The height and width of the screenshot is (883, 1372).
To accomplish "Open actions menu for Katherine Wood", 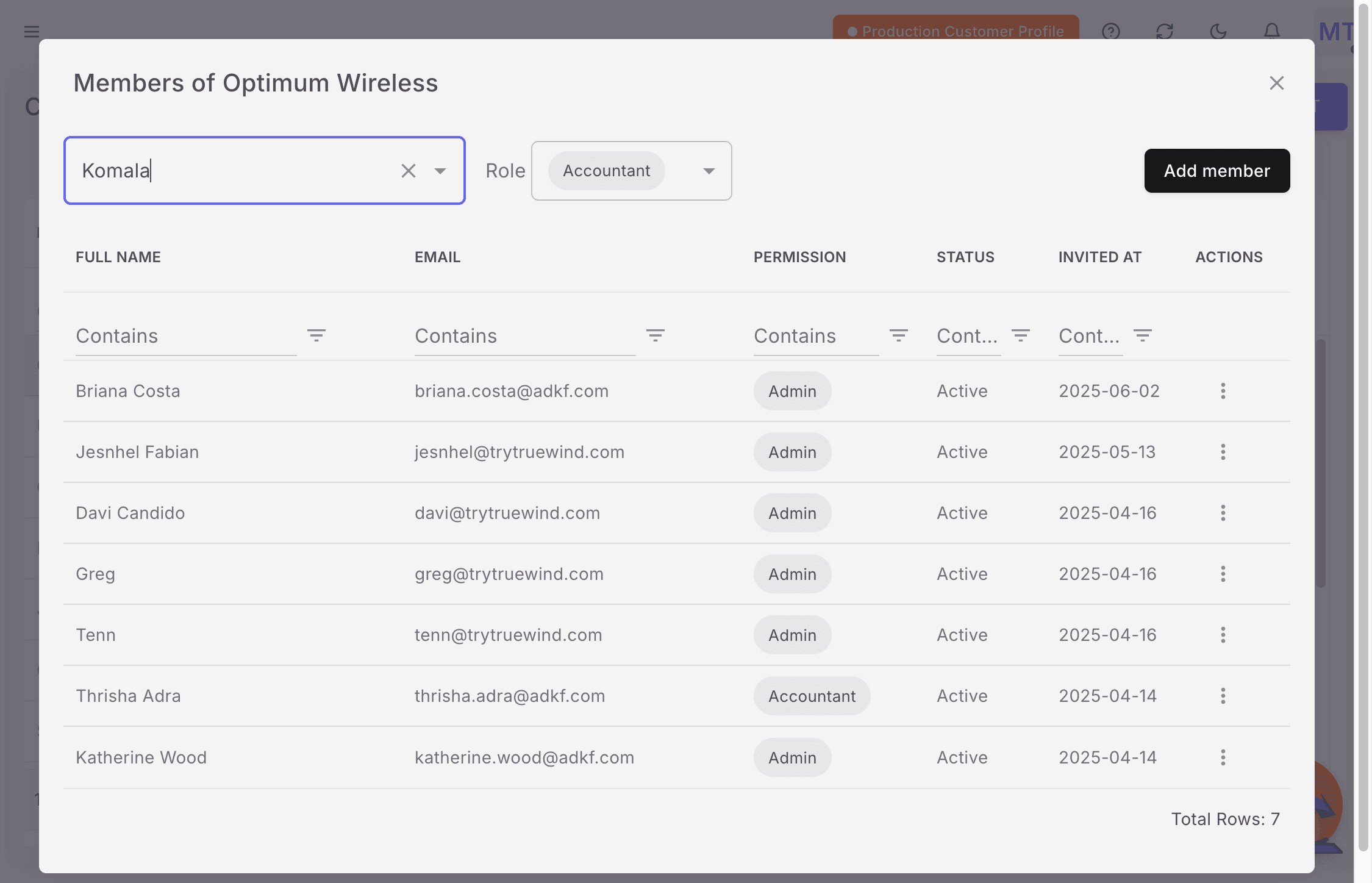I will [x=1223, y=757].
